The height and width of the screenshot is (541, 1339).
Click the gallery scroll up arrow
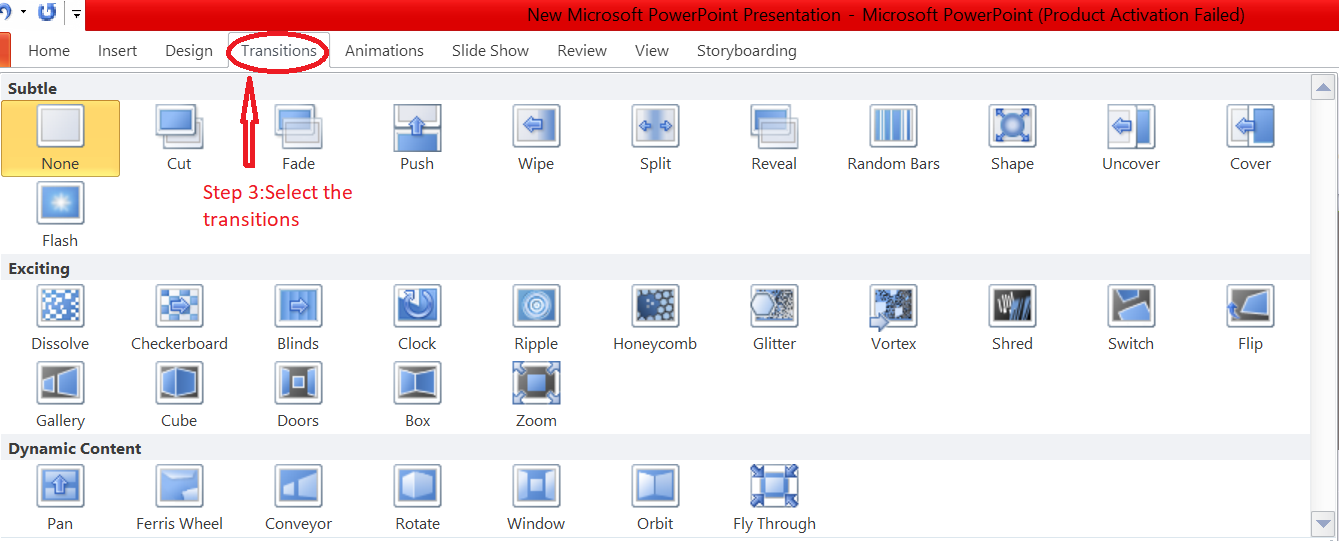point(1324,88)
